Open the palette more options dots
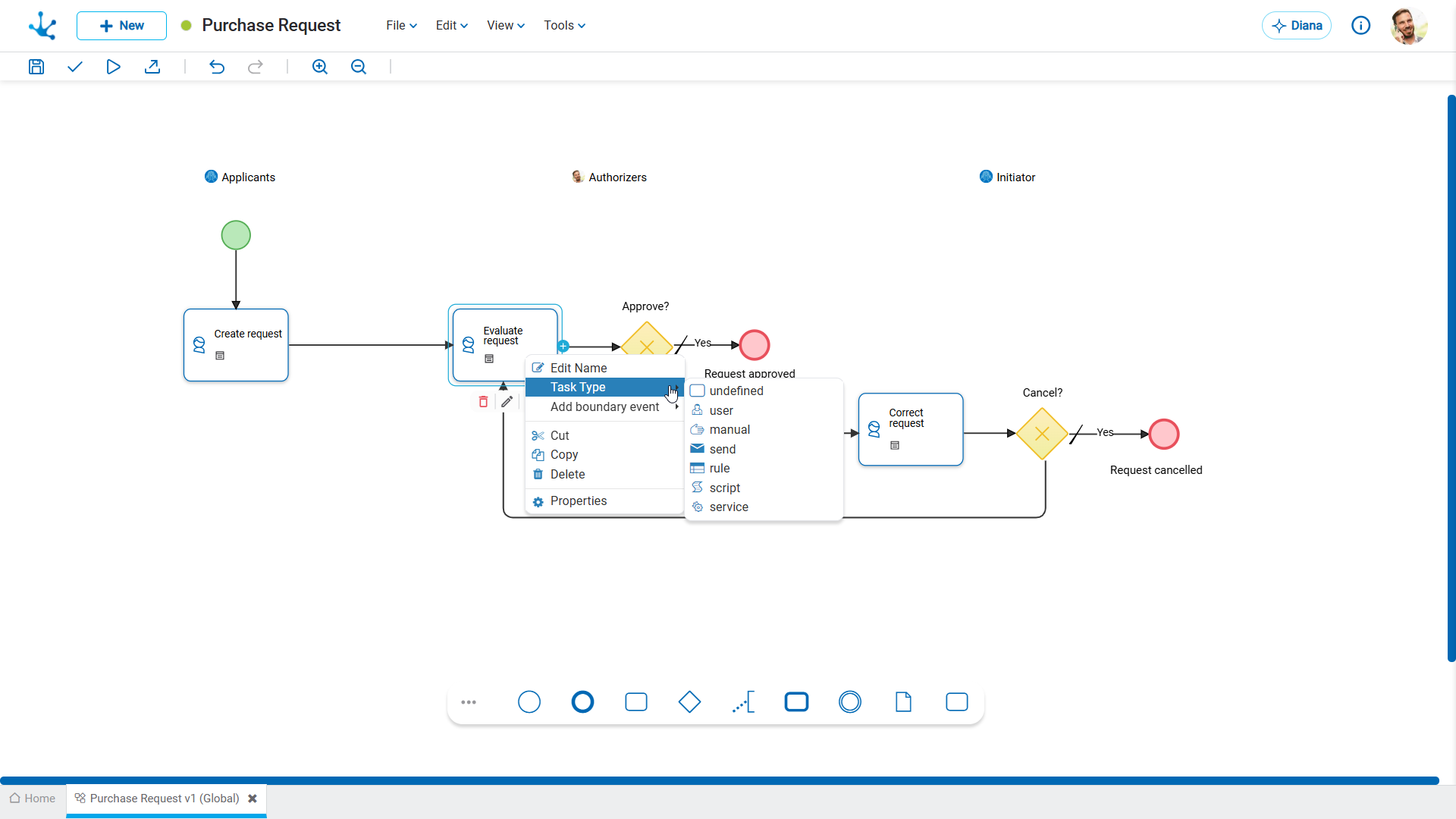The height and width of the screenshot is (819, 1456). (x=469, y=702)
